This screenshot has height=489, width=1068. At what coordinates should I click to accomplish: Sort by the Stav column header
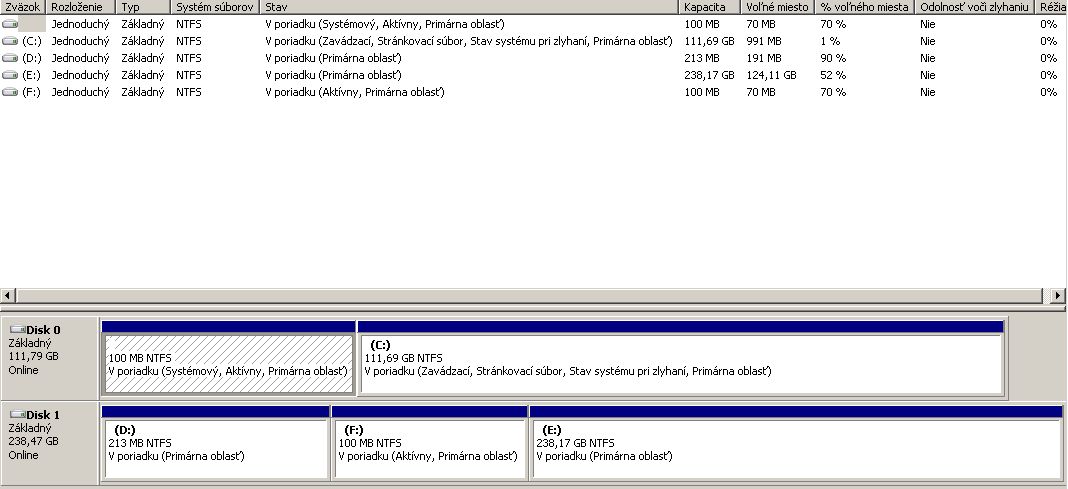[x=469, y=7]
